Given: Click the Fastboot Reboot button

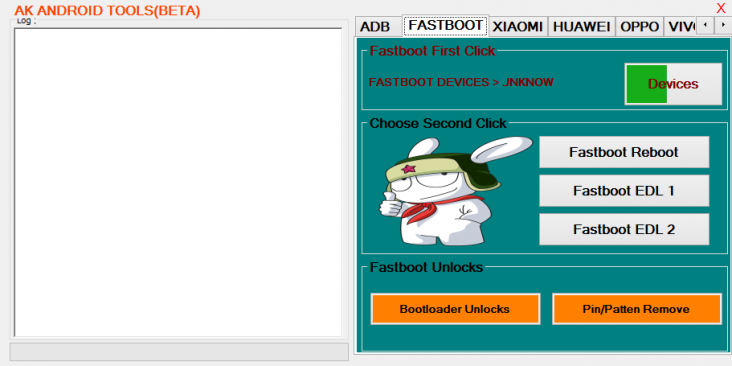Looking at the screenshot, I should pos(624,152).
